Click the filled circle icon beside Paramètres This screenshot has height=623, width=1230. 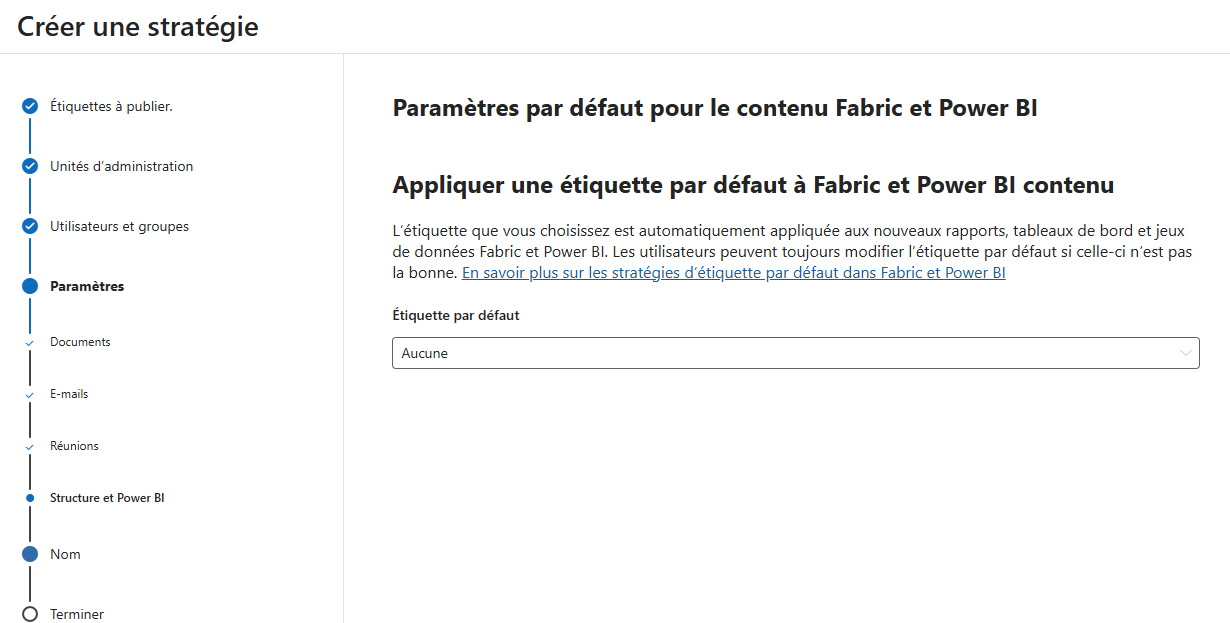[30, 286]
